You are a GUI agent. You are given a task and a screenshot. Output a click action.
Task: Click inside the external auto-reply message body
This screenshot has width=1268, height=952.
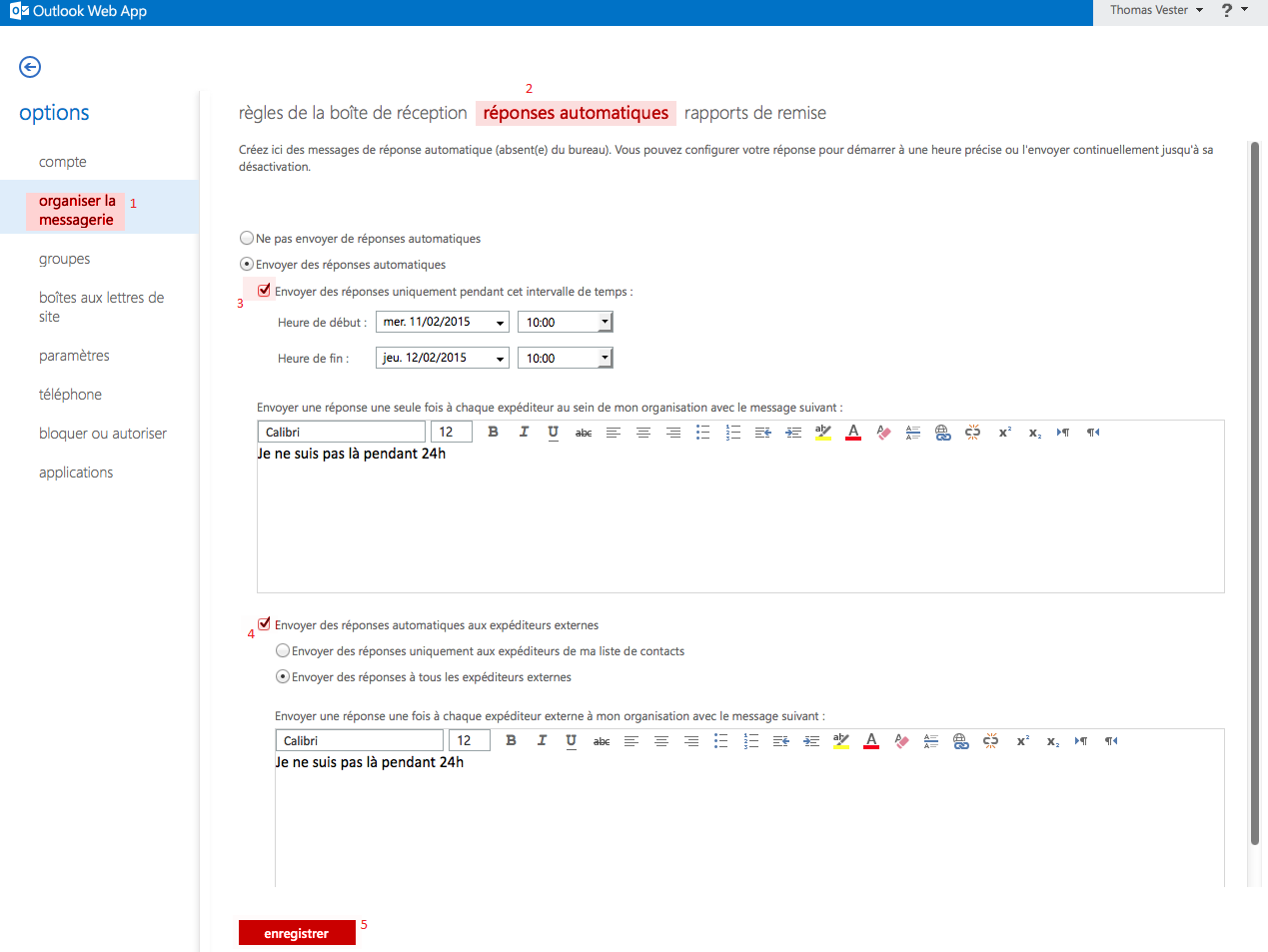click(749, 819)
